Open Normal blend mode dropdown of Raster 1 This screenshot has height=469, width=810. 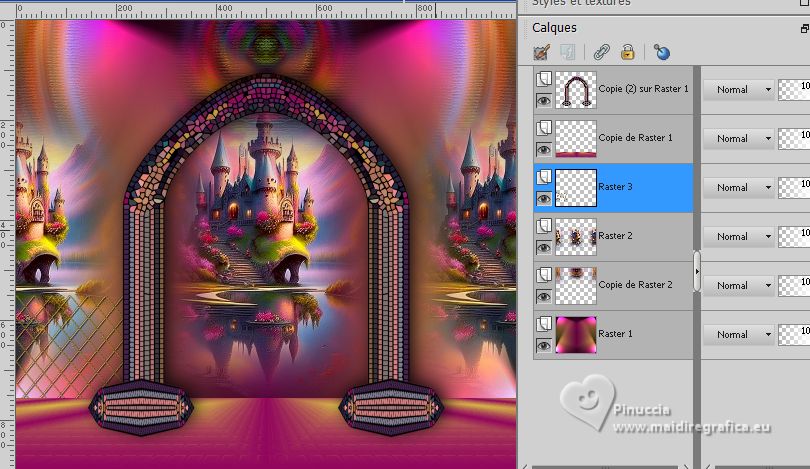(x=739, y=335)
